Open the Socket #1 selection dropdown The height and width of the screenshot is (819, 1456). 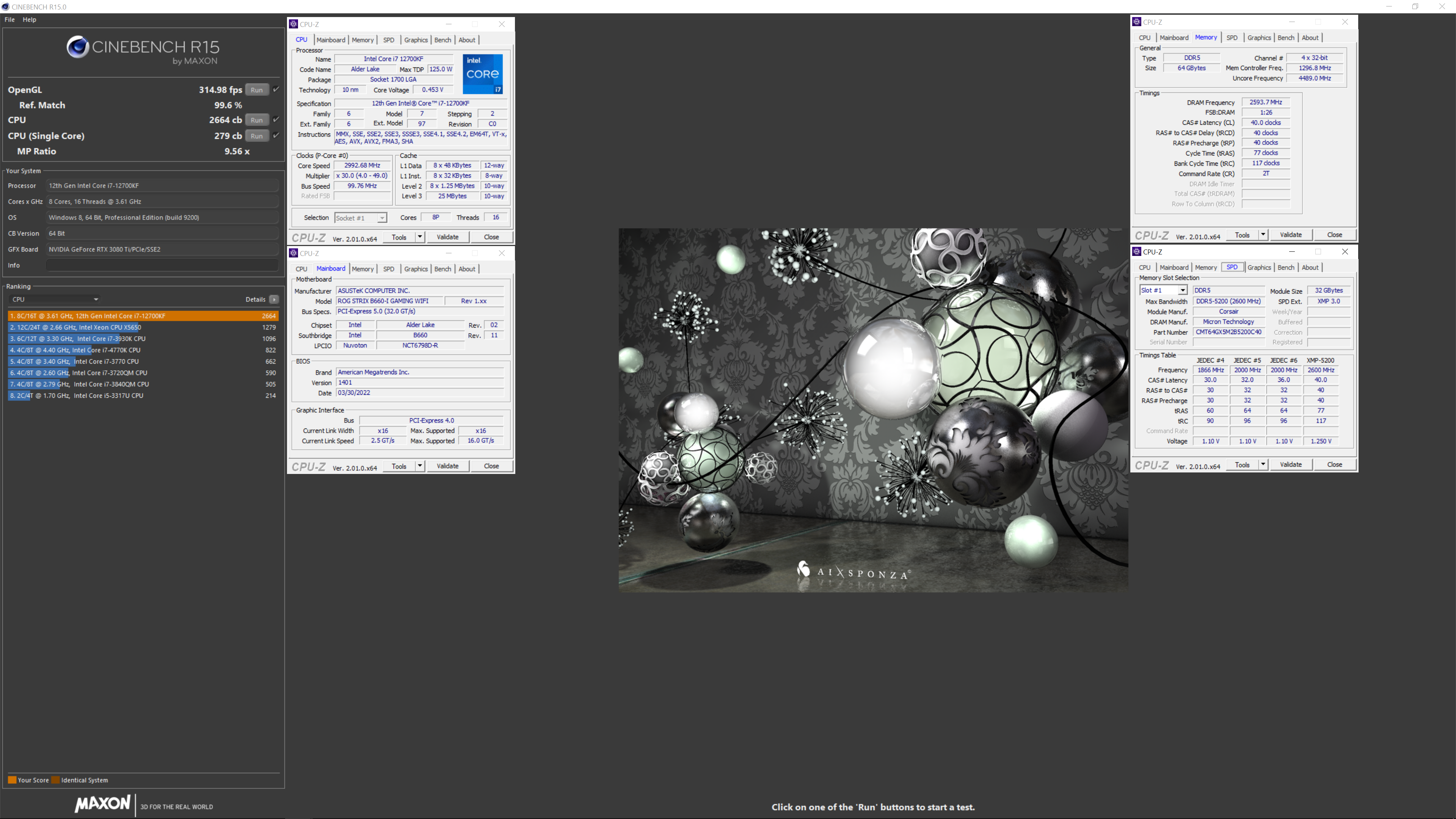click(360, 218)
